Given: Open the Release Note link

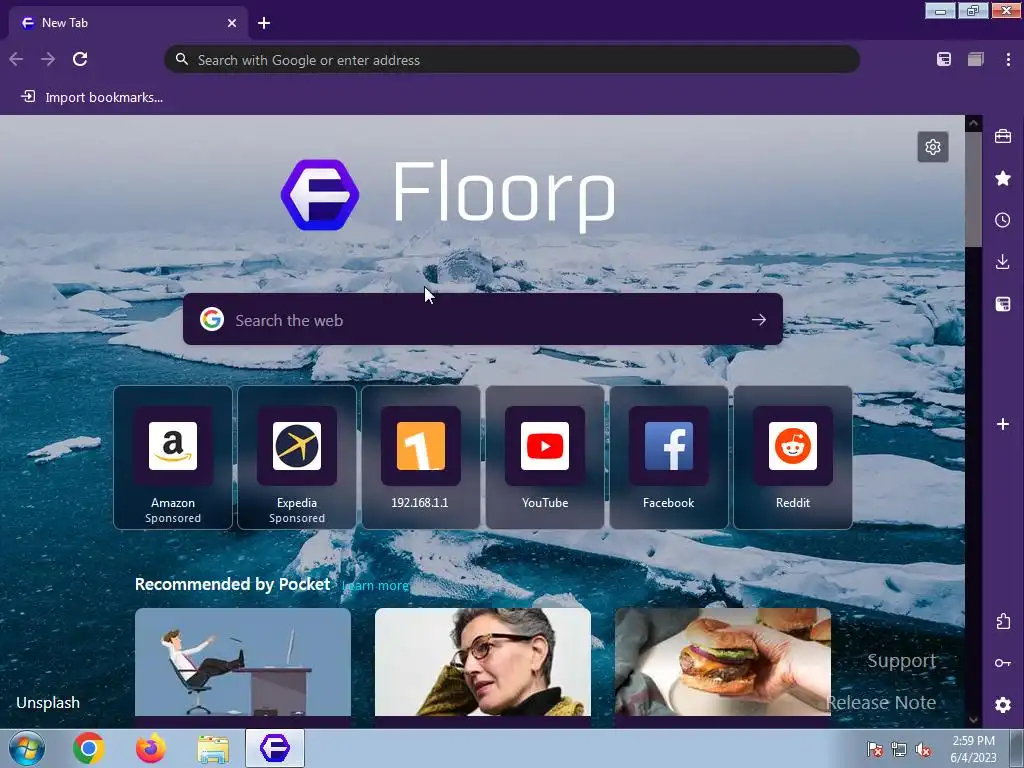Looking at the screenshot, I should pos(881,703).
